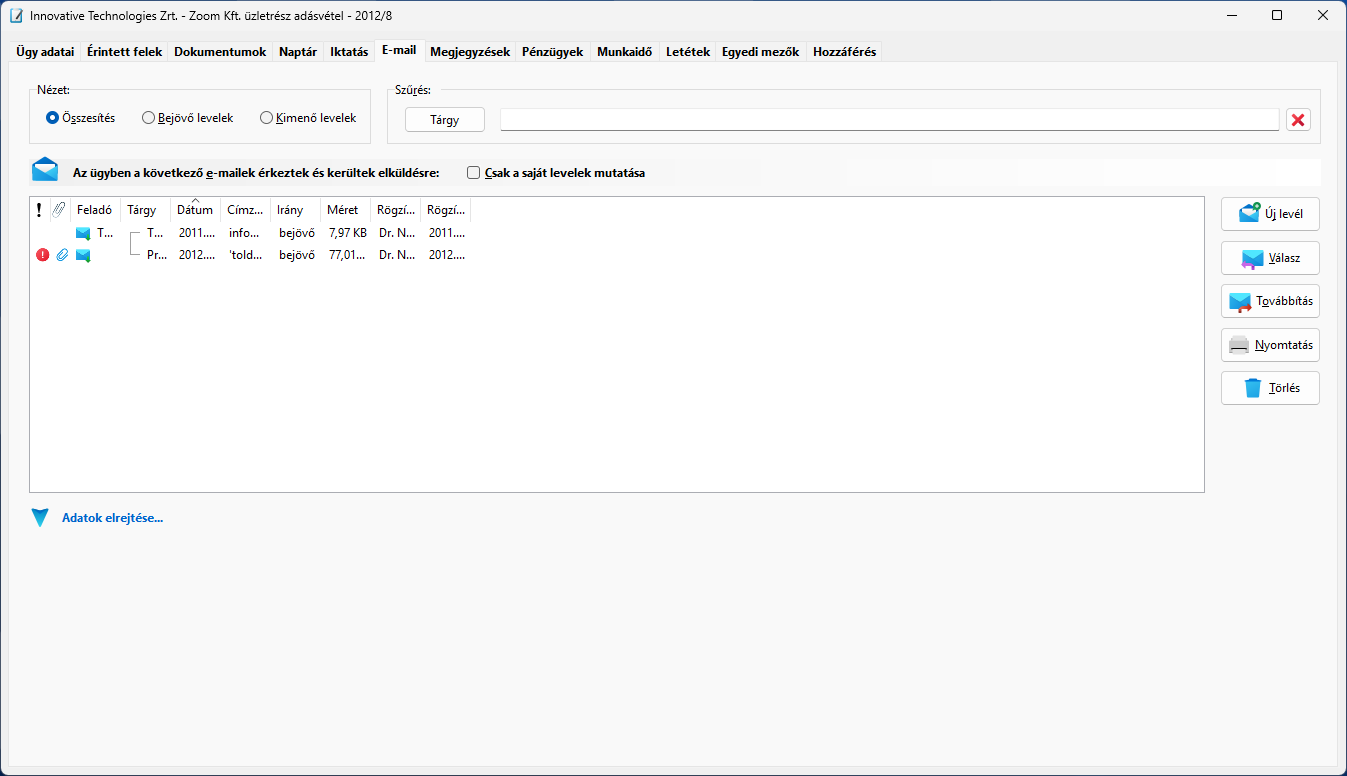Click the red high-importance alert icon
Viewport: 1347px width, 776px height.
[x=42, y=255]
